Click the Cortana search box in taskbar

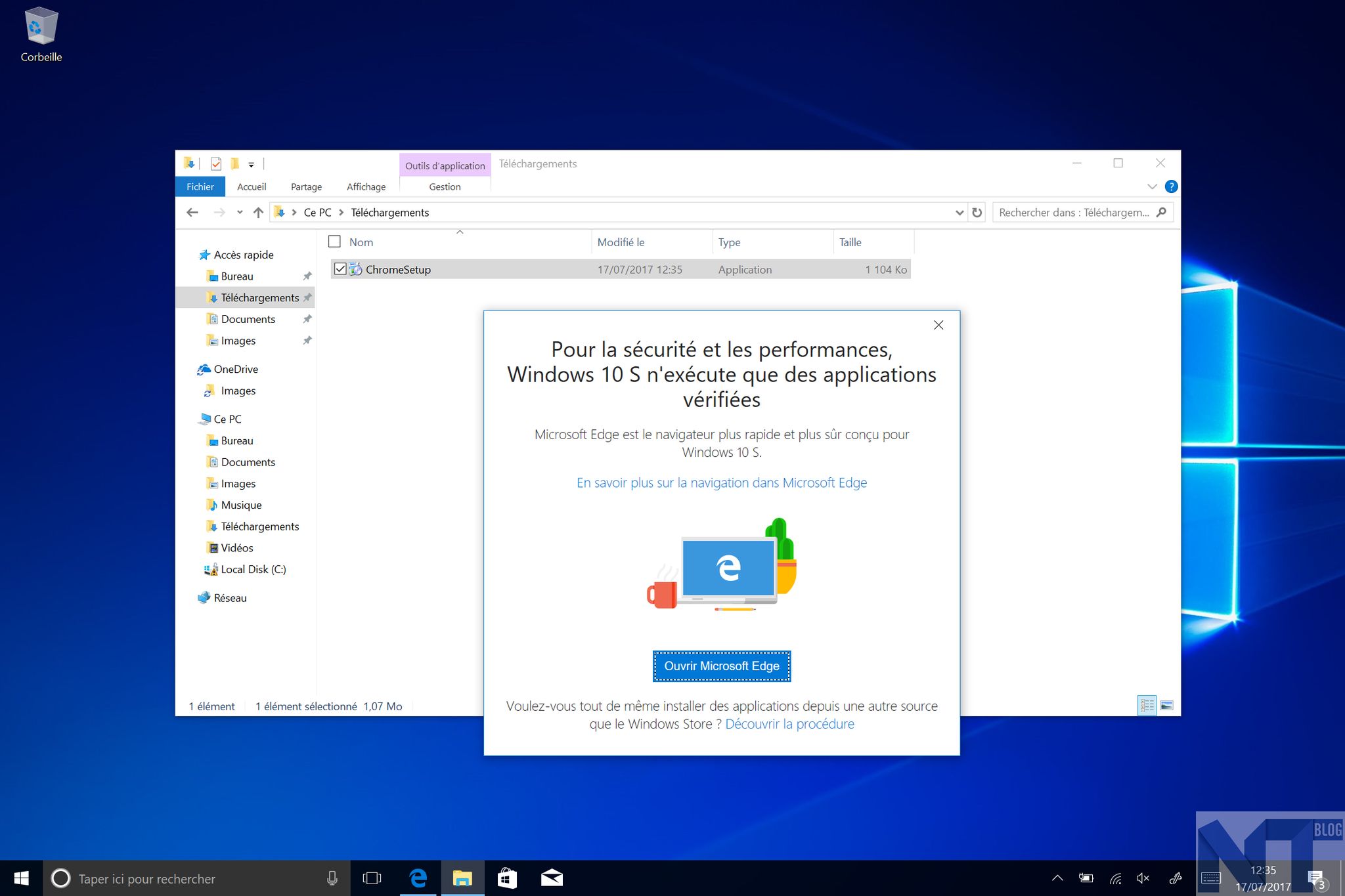click(x=197, y=878)
